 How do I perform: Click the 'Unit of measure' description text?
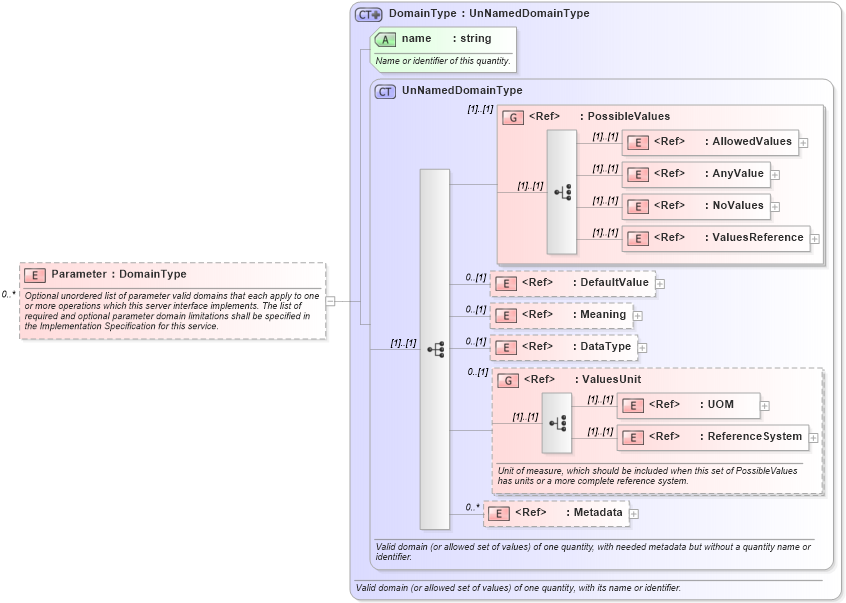tap(647, 476)
